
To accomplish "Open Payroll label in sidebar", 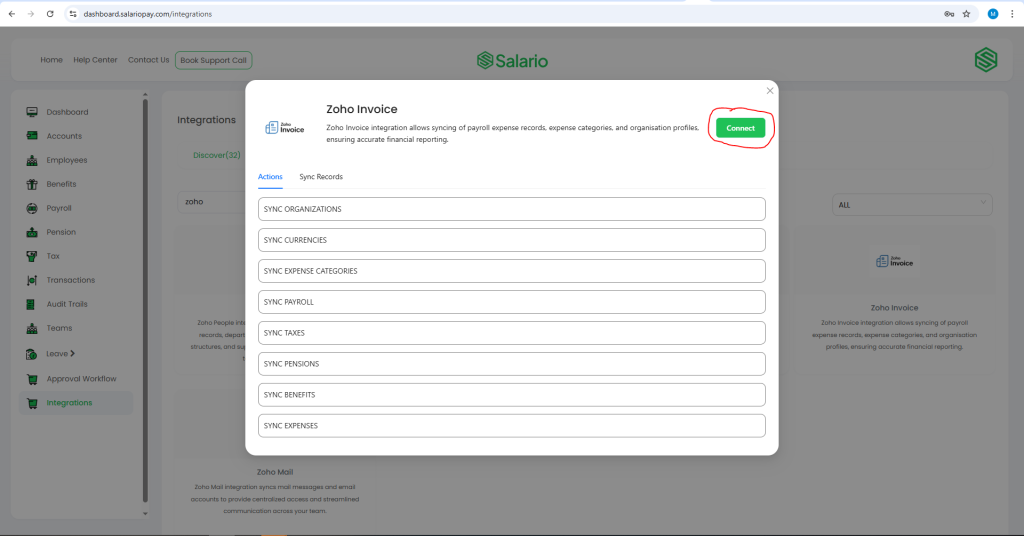I will click(x=59, y=208).
